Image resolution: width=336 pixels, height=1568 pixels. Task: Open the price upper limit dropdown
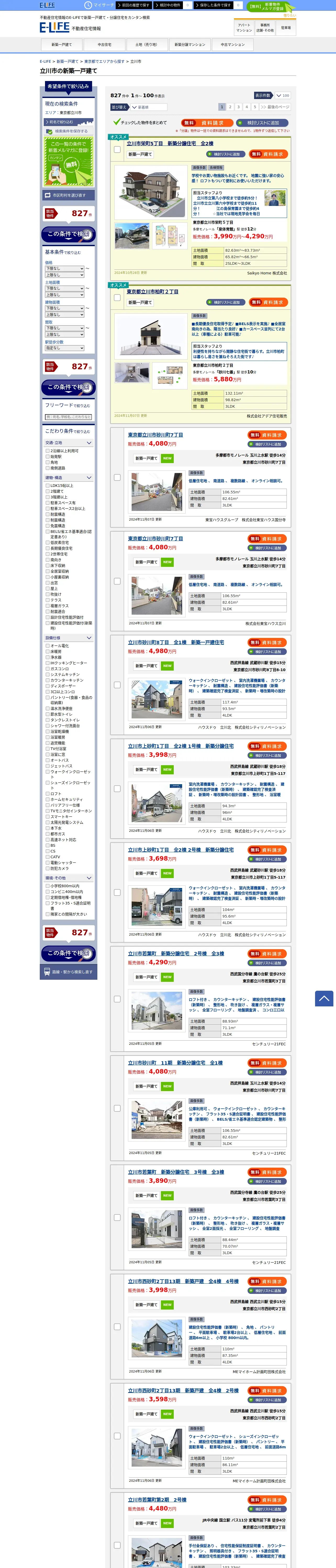pyautogui.click(x=65, y=275)
